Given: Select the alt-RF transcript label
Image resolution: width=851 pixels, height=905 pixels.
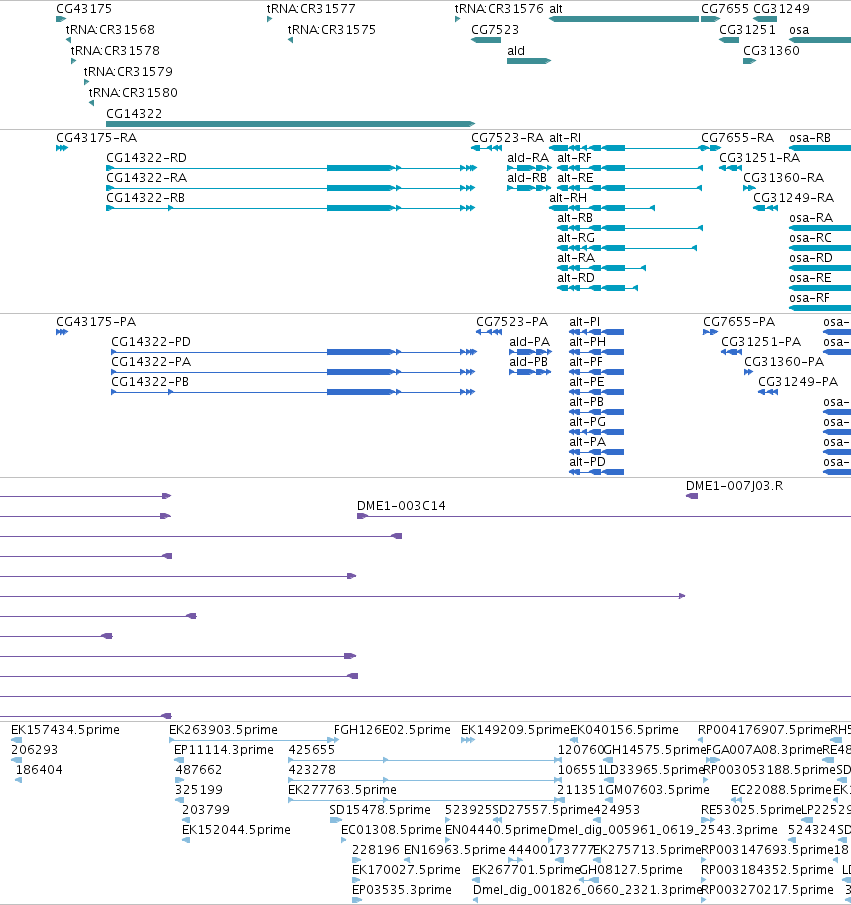Looking at the screenshot, I should [574, 158].
